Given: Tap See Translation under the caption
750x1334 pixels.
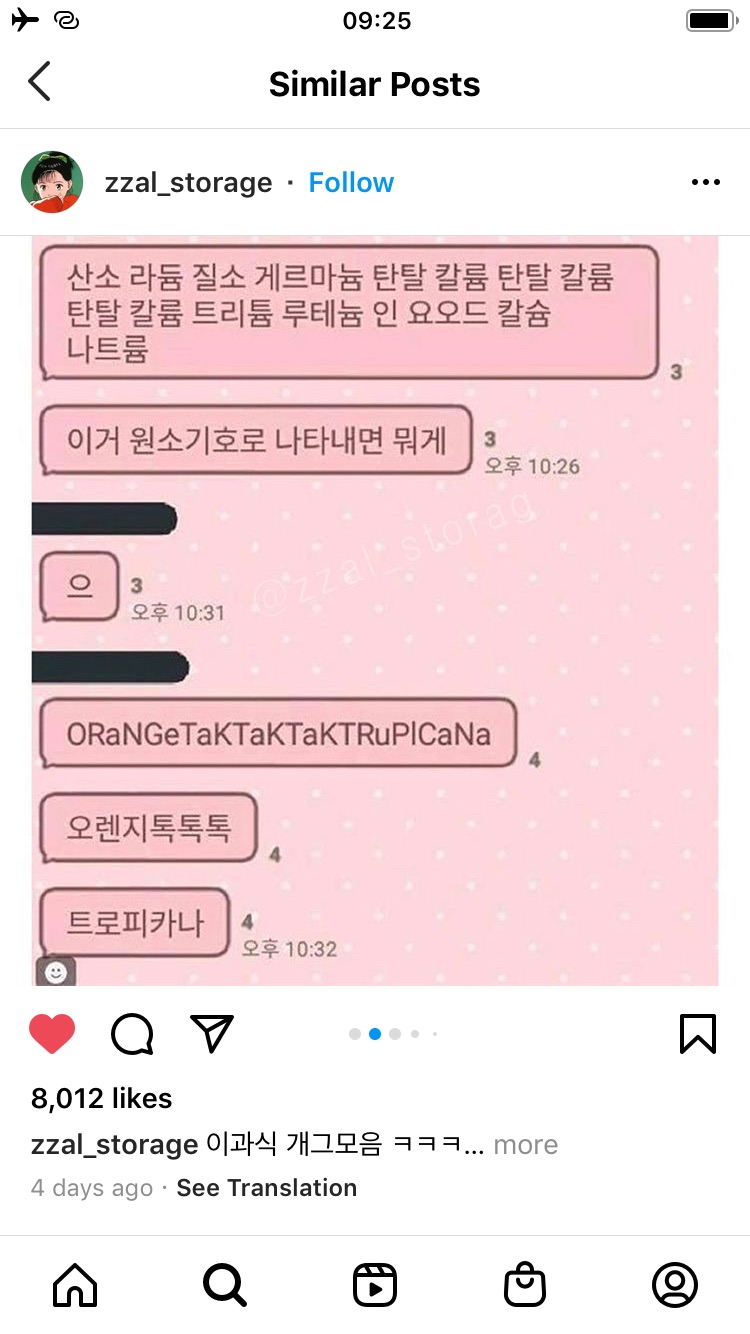Looking at the screenshot, I should (x=266, y=1188).
